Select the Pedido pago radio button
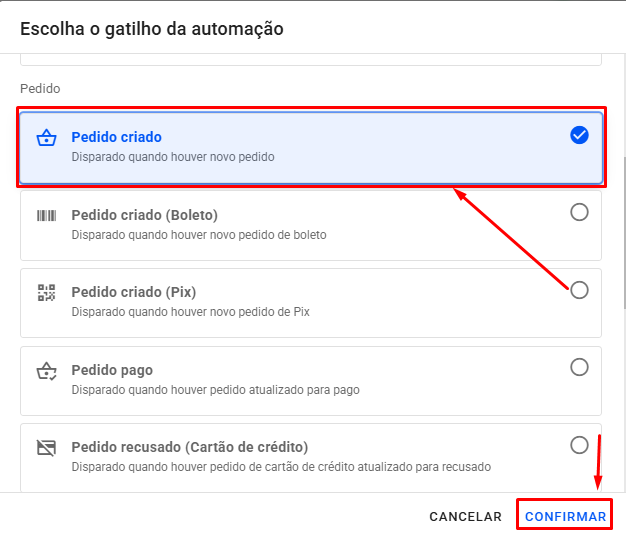This screenshot has width=626, height=538. click(x=579, y=367)
